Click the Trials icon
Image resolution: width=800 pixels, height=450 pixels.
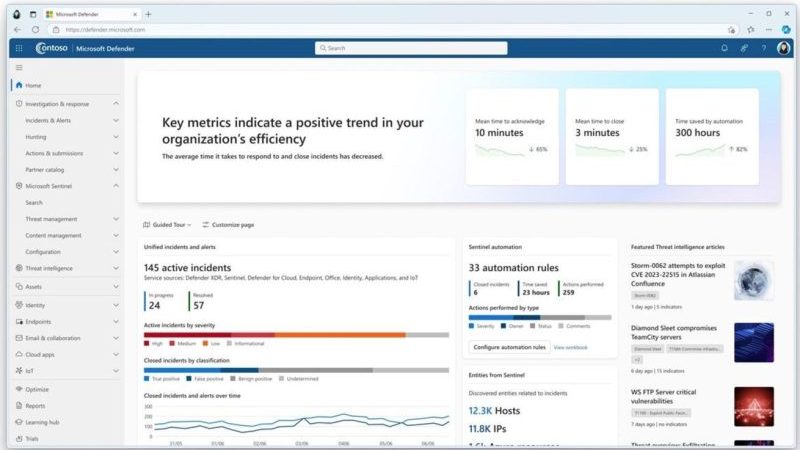tap(19, 438)
